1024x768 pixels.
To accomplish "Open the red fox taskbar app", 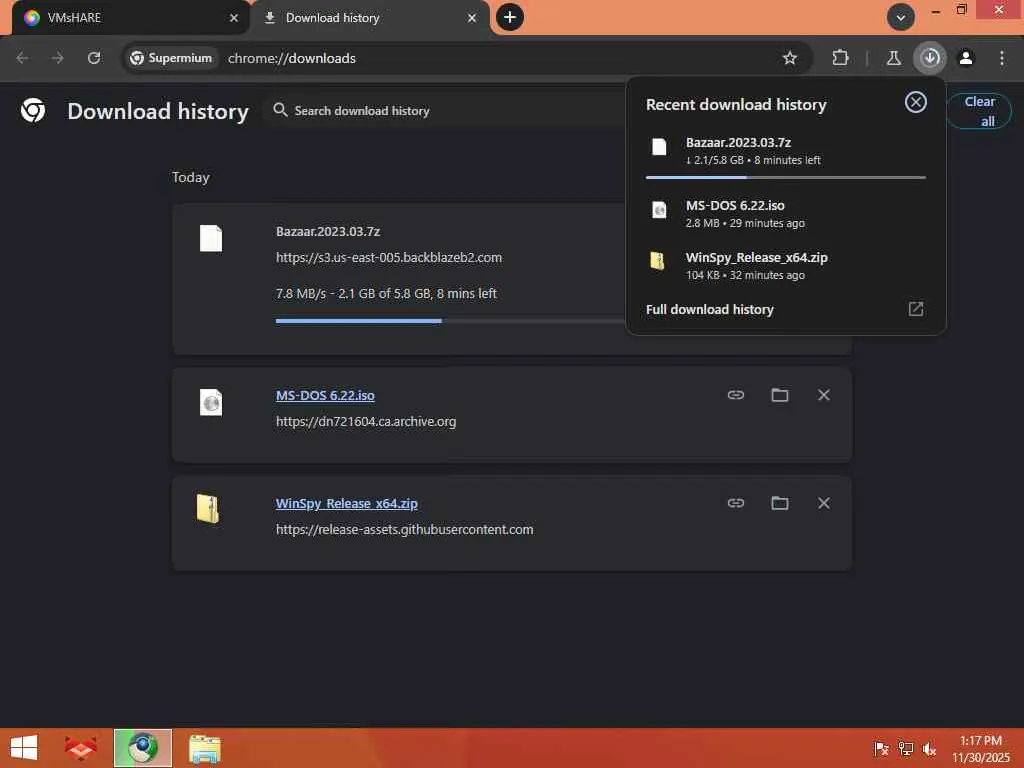I will [x=81, y=748].
